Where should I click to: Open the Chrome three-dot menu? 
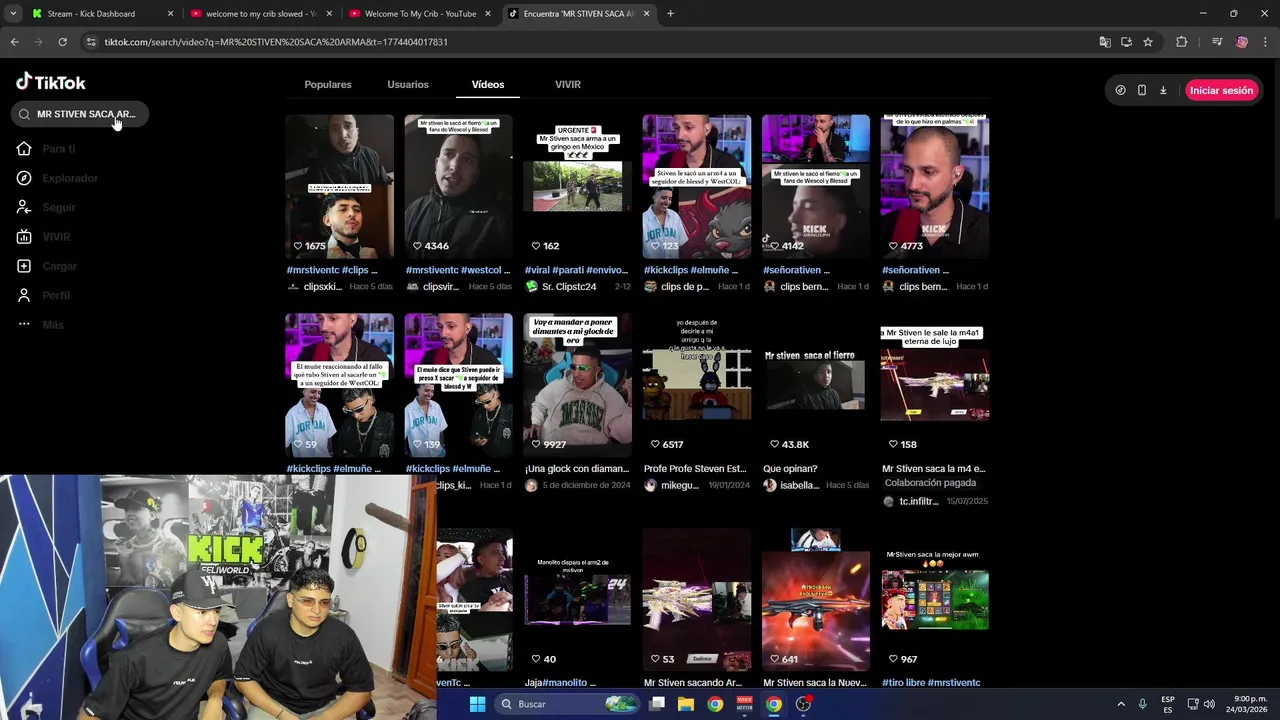click(1265, 42)
